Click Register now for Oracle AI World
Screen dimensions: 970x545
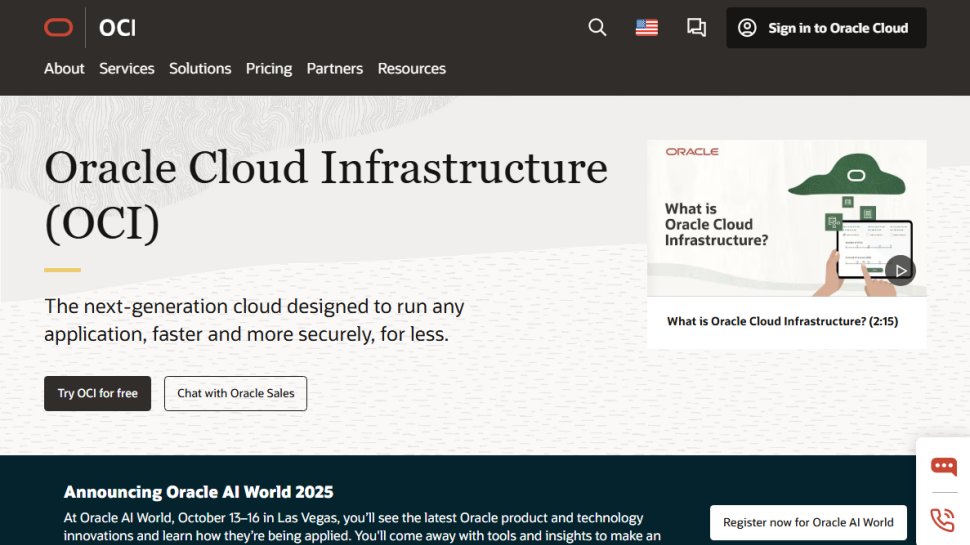808,523
